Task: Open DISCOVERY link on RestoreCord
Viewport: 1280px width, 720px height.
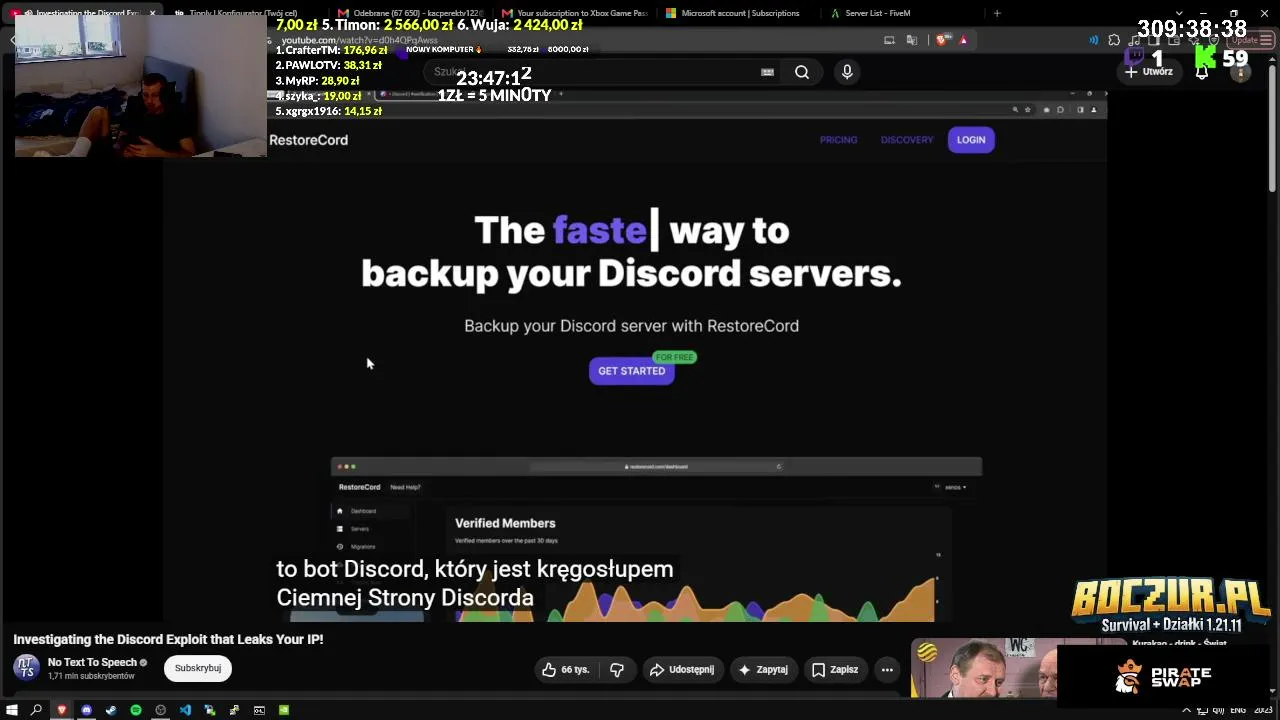Action: (907, 140)
